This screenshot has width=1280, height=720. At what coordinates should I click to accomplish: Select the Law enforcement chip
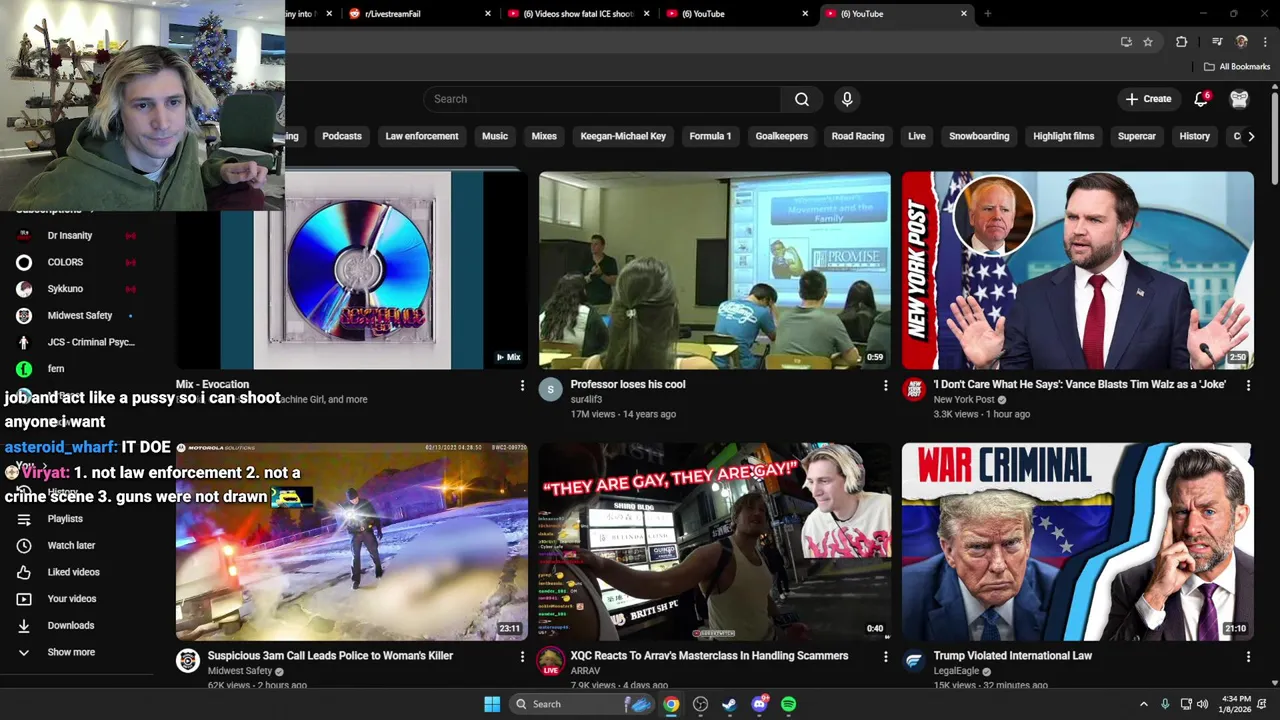(x=422, y=136)
